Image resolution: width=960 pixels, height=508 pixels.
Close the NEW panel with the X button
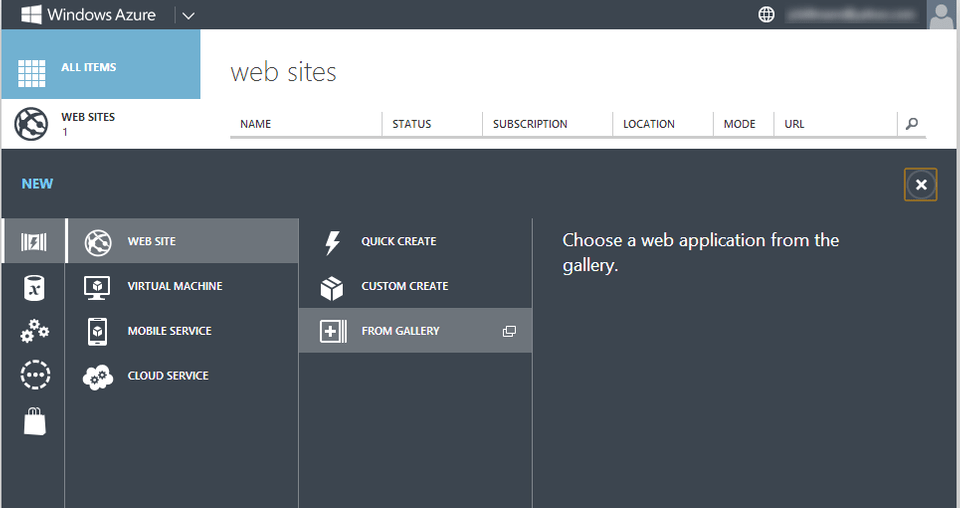(921, 184)
